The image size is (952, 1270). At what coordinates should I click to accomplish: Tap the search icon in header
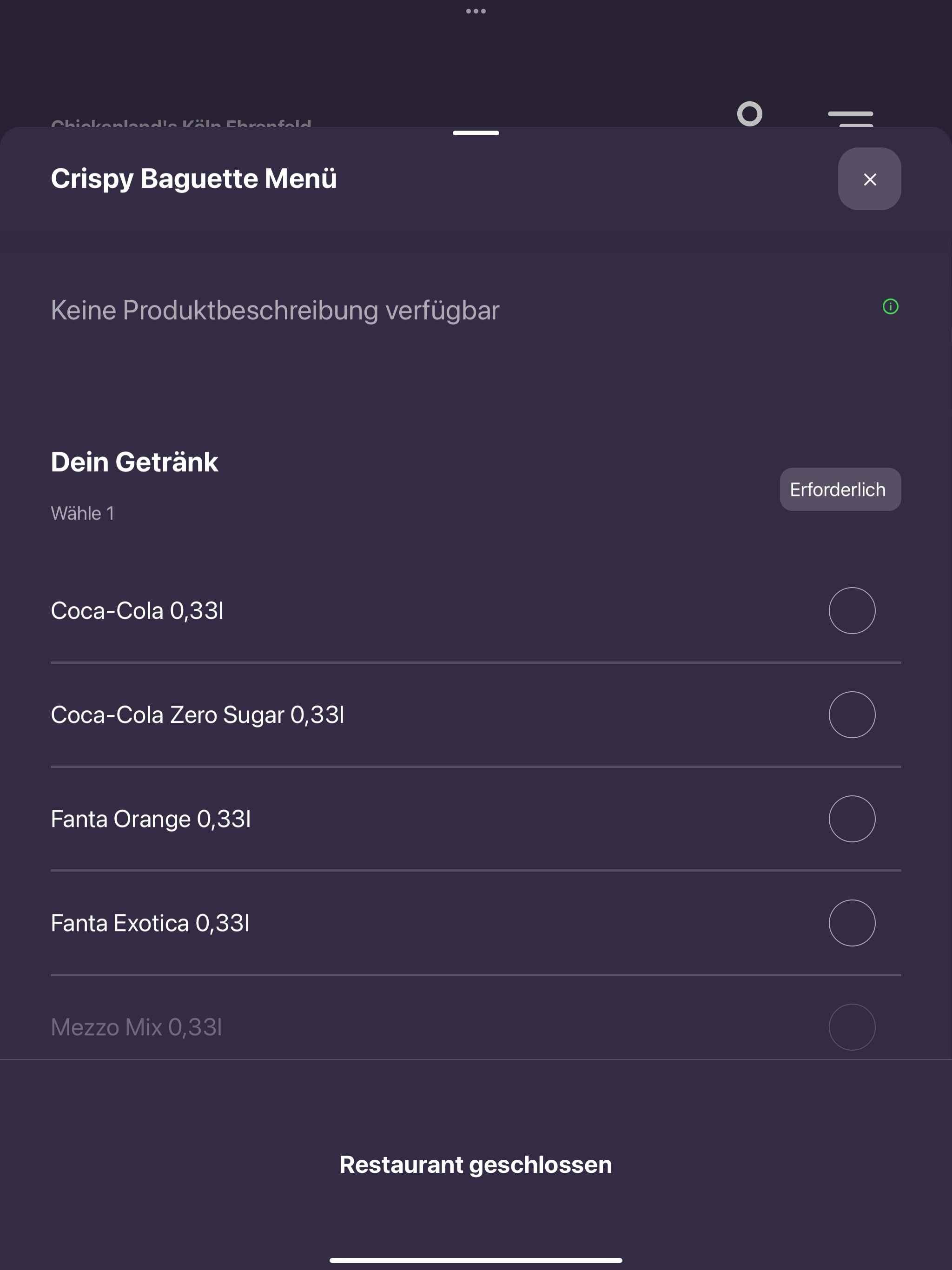tap(749, 114)
